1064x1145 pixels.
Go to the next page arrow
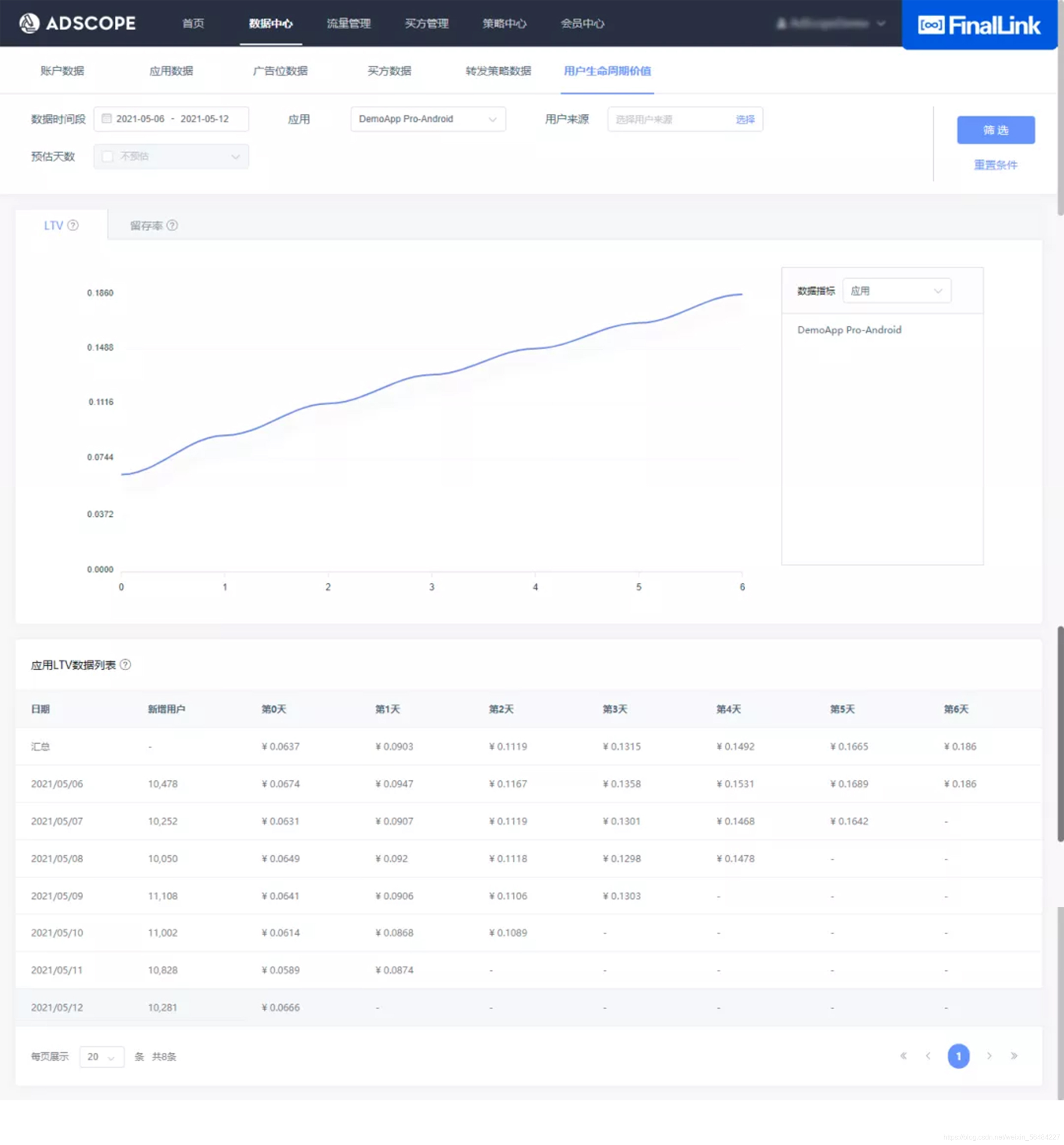click(x=989, y=1056)
